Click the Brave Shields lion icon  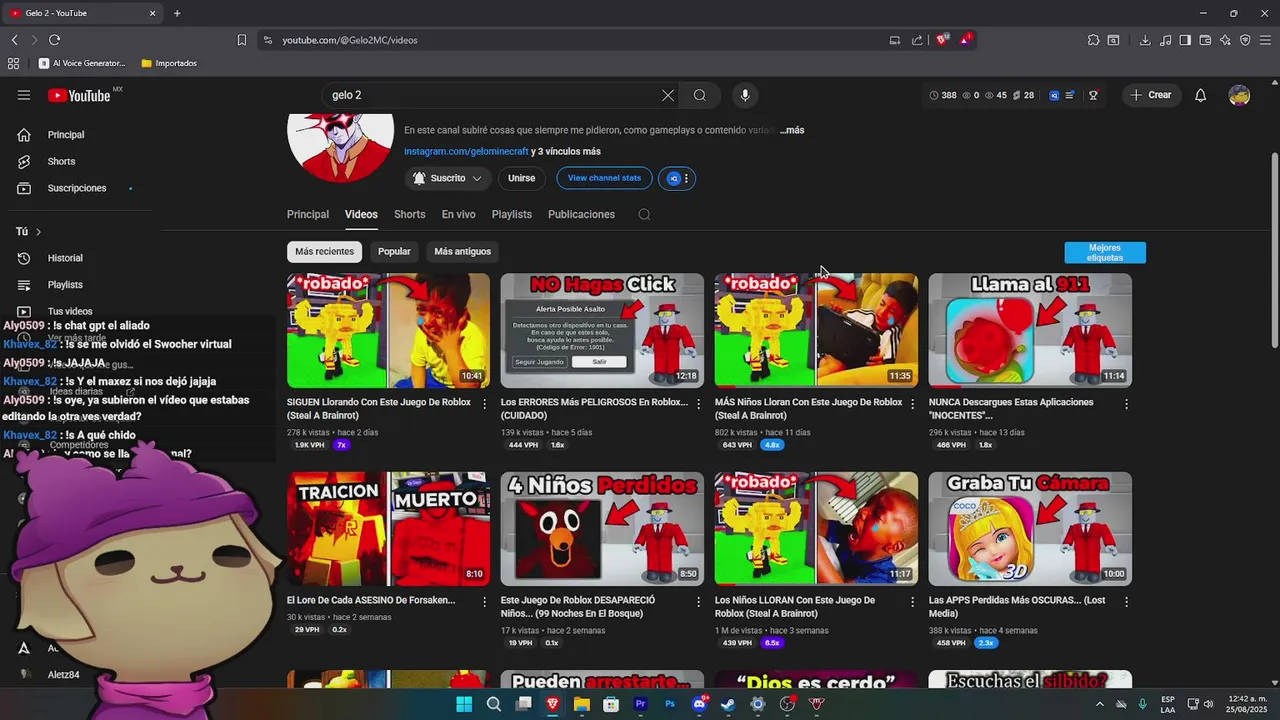pos(942,40)
